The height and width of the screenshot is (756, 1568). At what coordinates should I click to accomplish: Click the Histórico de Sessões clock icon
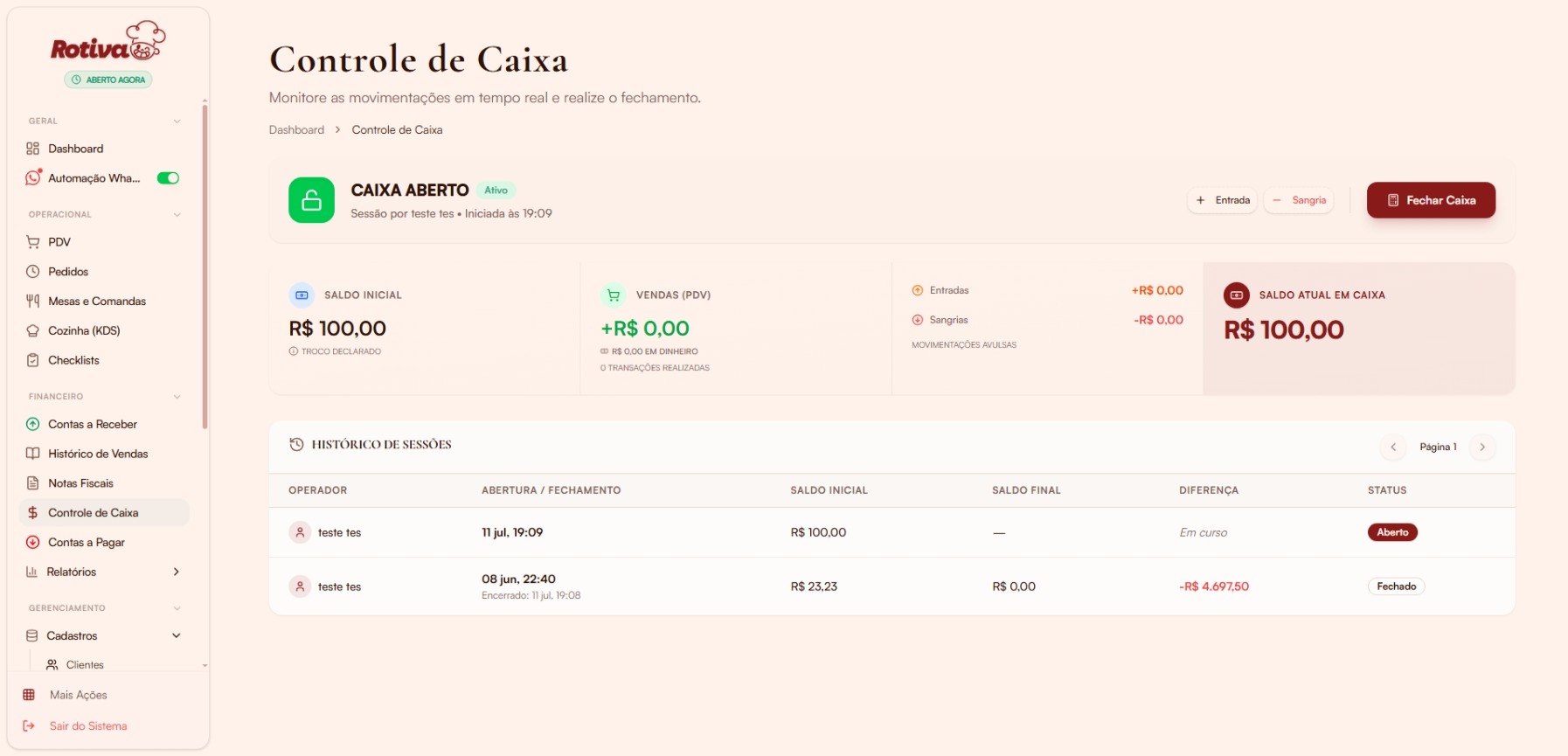click(x=297, y=445)
